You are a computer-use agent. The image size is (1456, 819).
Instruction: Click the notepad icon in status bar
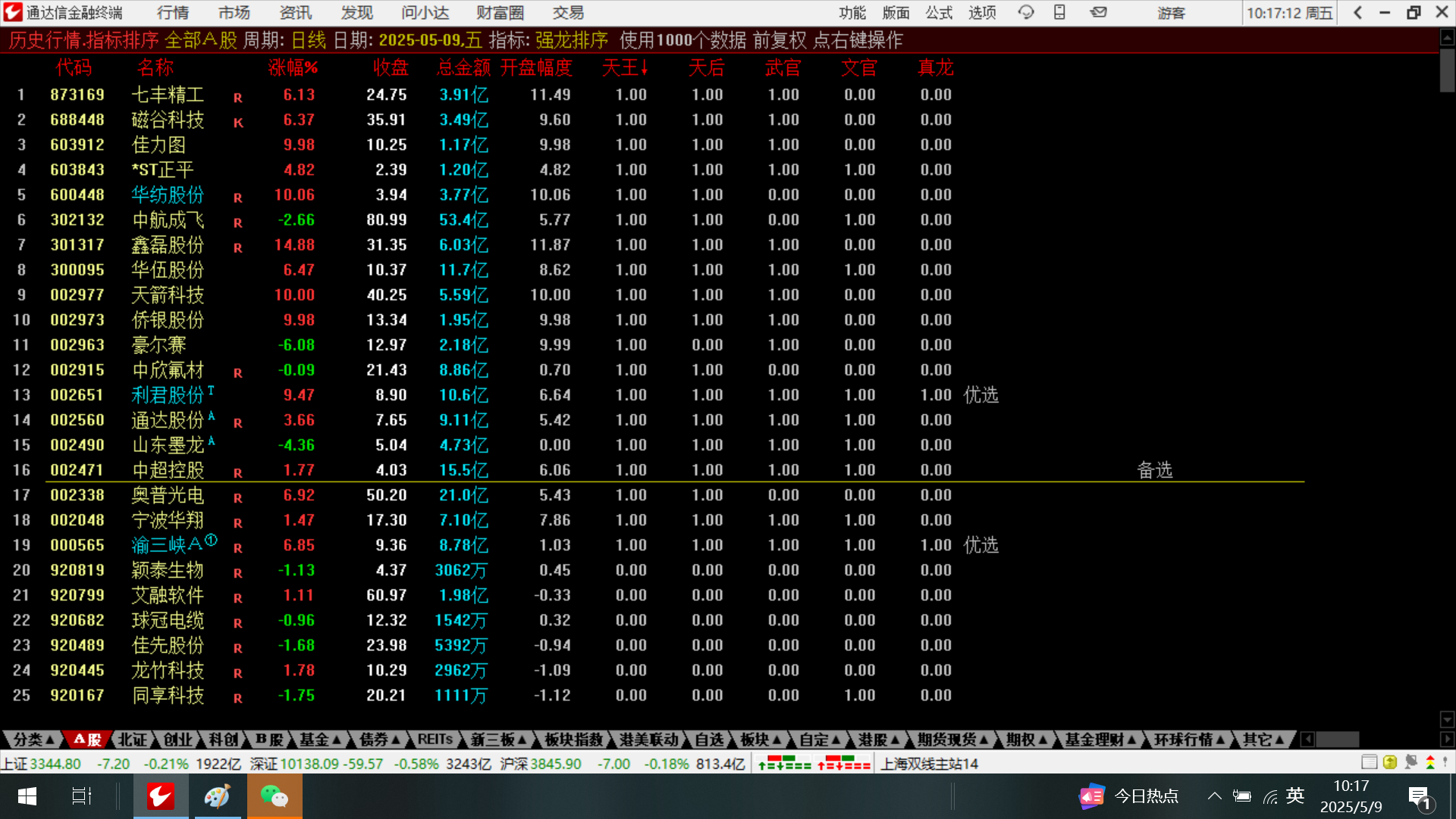click(1369, 762)
